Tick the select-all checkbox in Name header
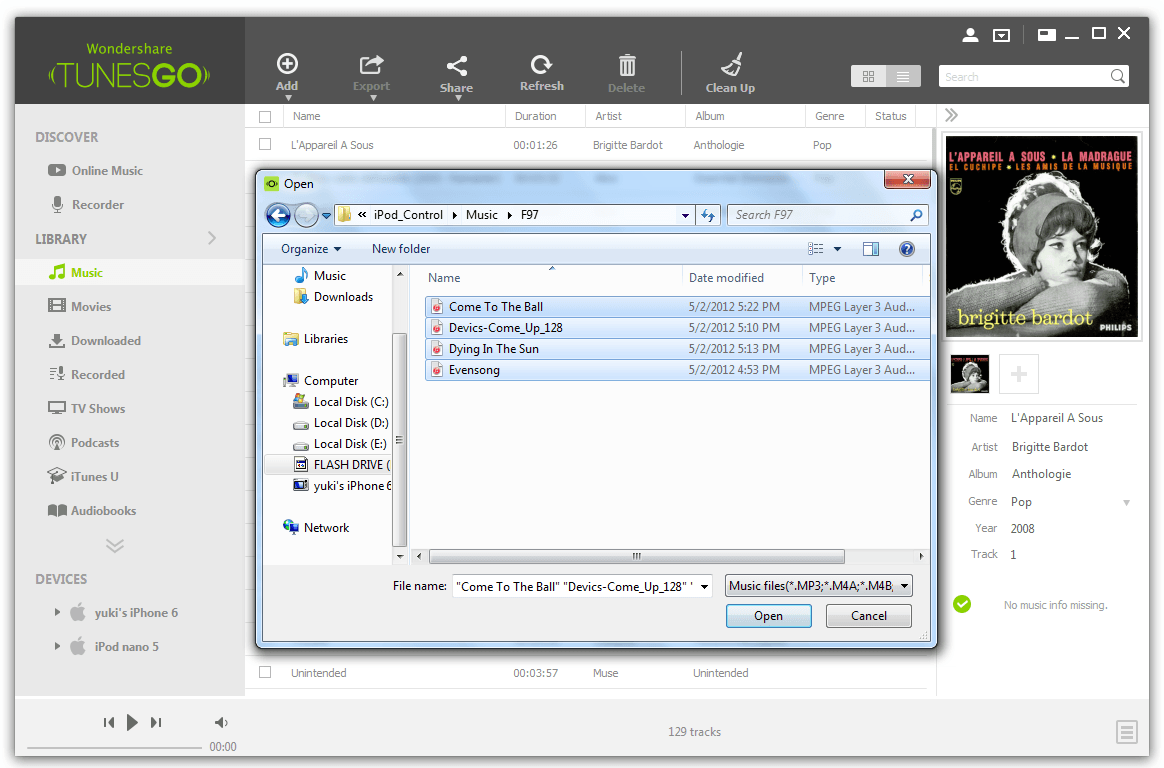 tap(265, 116)
